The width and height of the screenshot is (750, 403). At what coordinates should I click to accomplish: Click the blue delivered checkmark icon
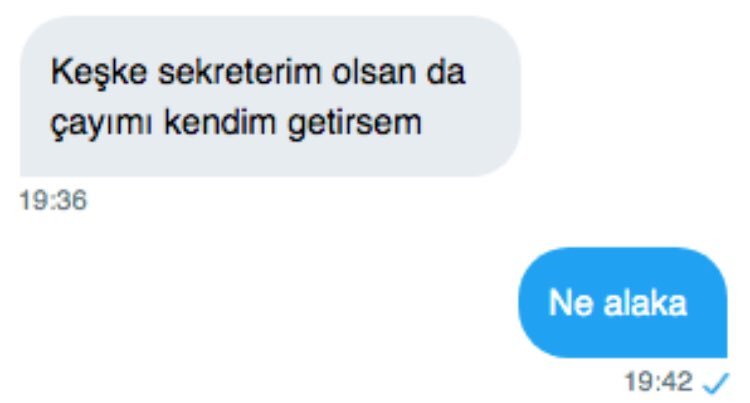[x=715, y=383]
